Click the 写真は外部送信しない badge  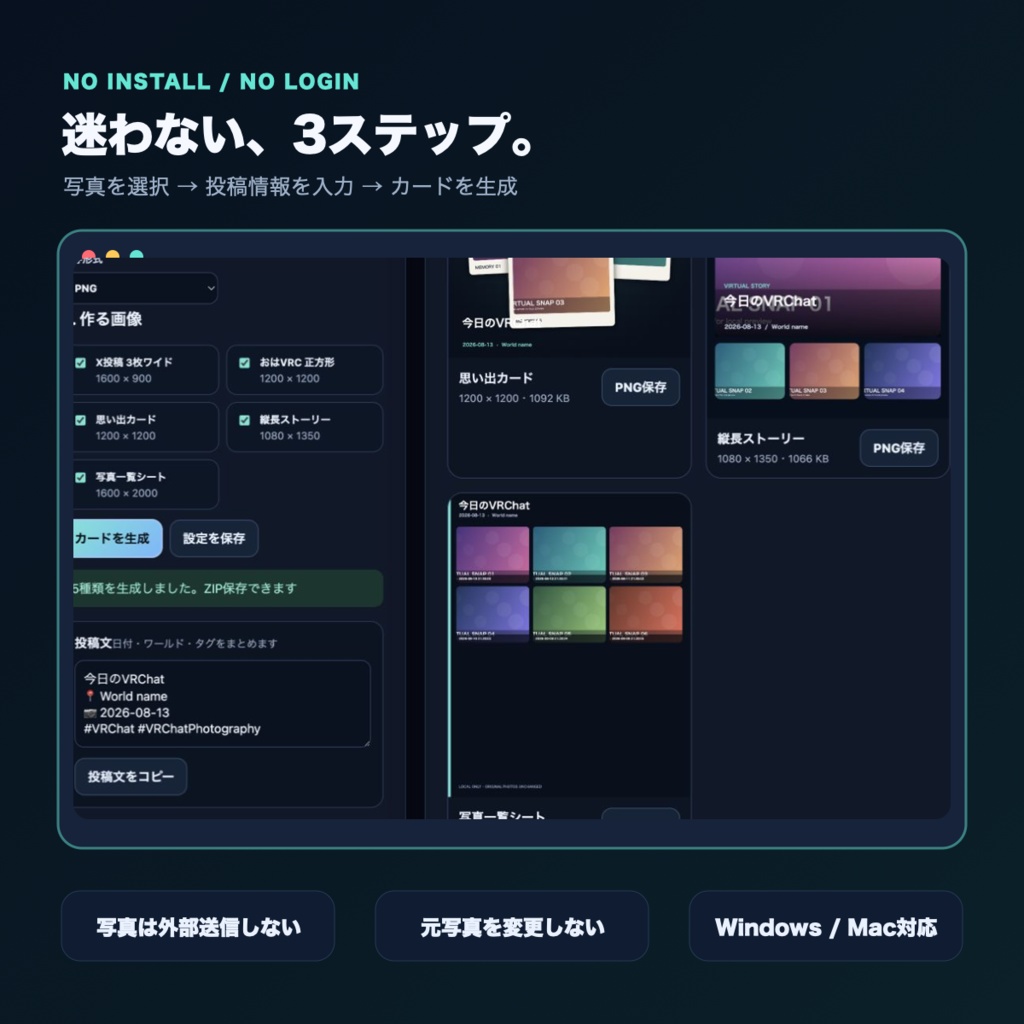pyautogui.click(x=198, y=926)
